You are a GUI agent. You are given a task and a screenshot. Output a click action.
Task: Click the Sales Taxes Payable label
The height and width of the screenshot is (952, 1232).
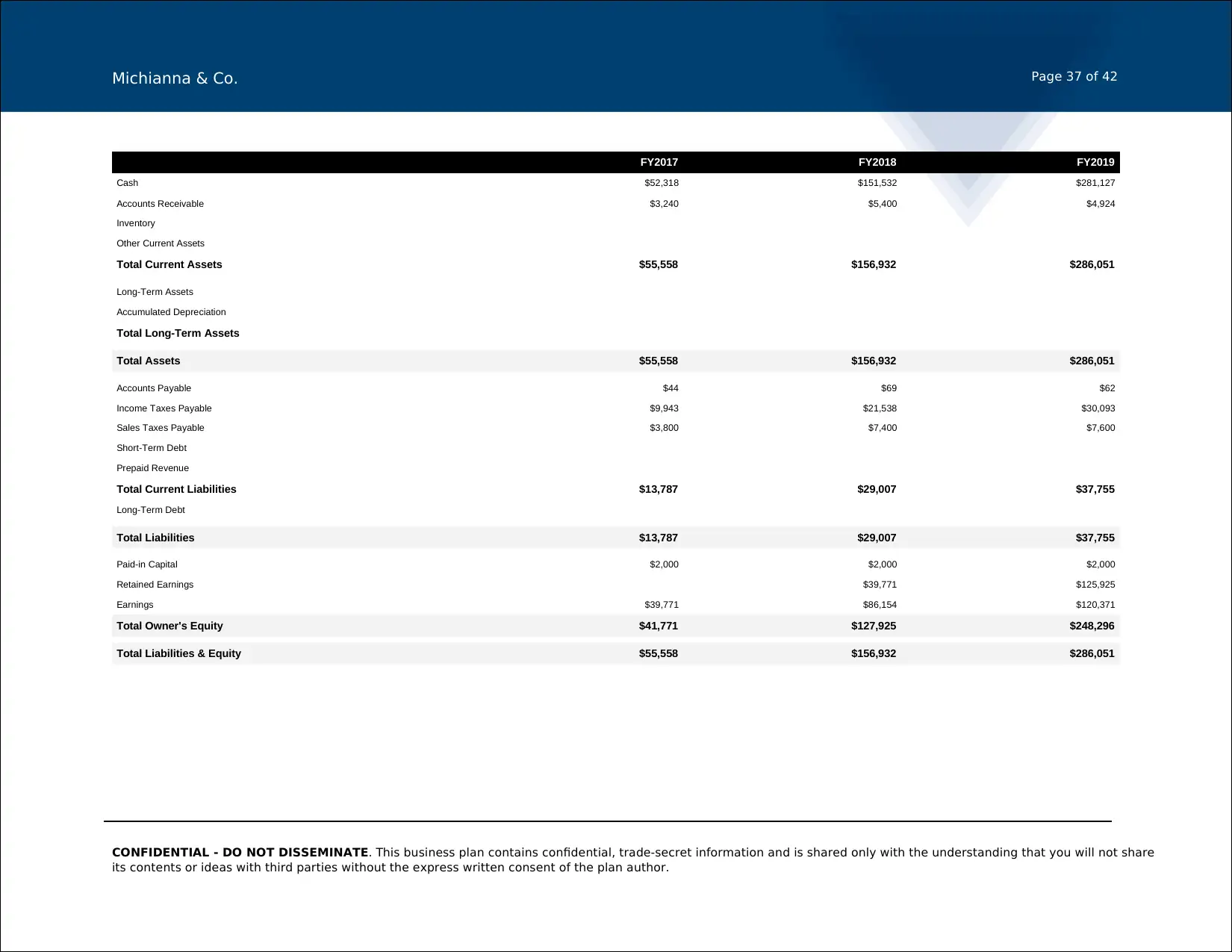point(161,428)
